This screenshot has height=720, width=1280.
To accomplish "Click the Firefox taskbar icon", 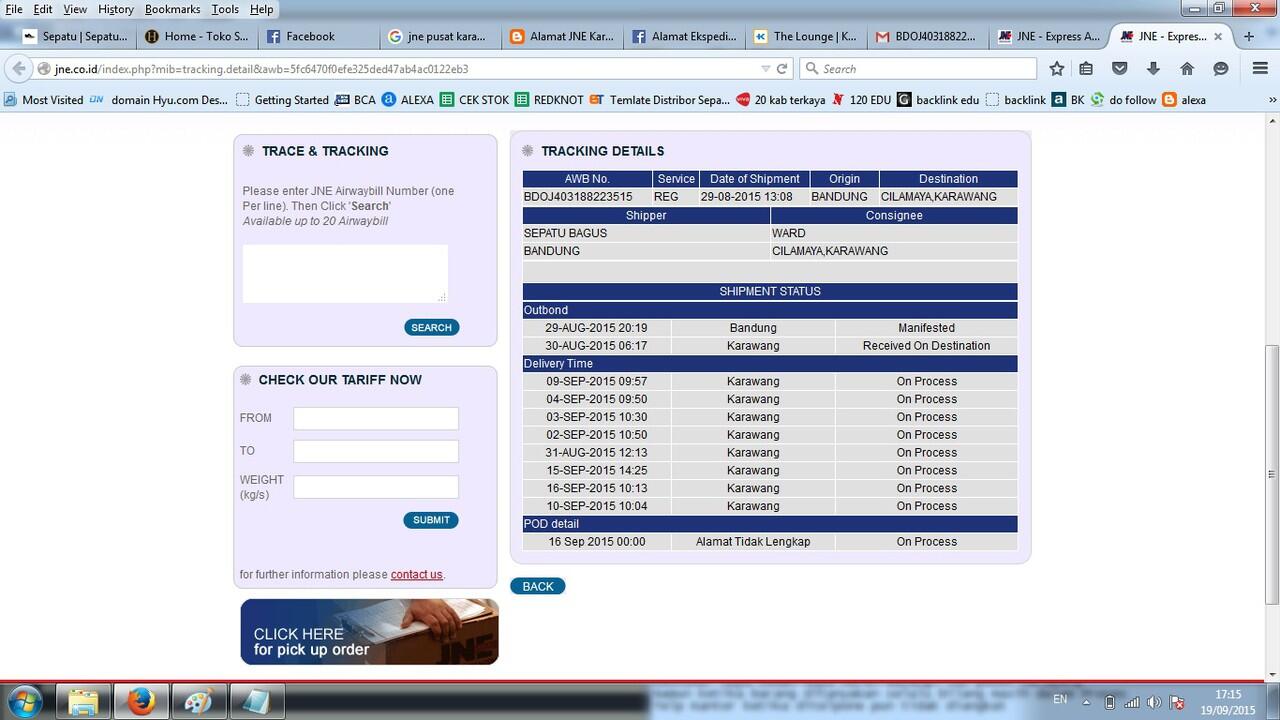I will 141,702.
